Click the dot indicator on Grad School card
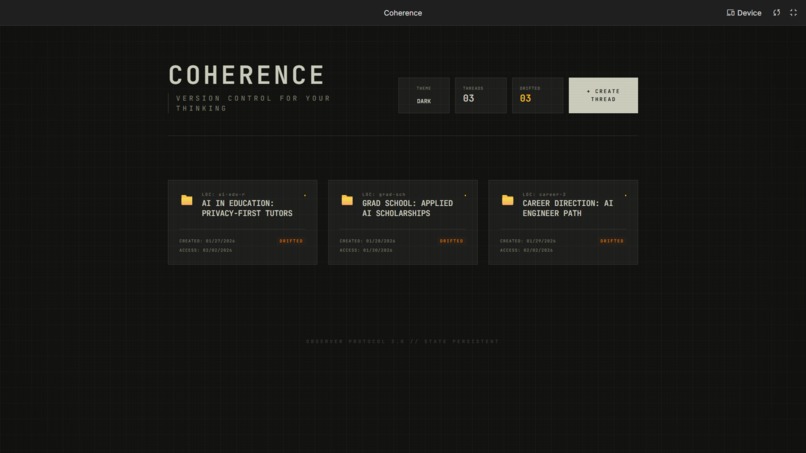 tap(465, 195)
